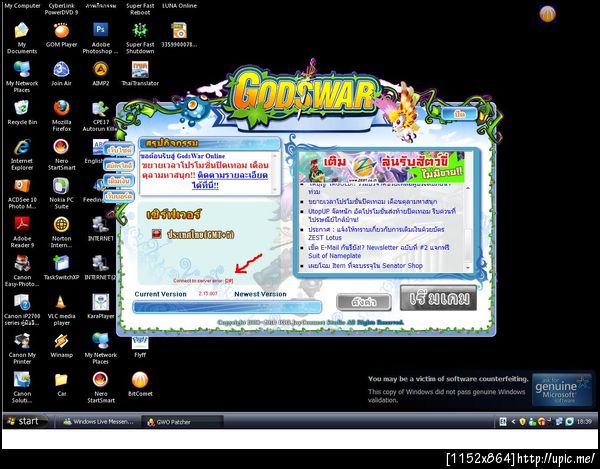Click the Current Version 2.15.007 number
The image size is (600, 469).
(x=208, y=293)
